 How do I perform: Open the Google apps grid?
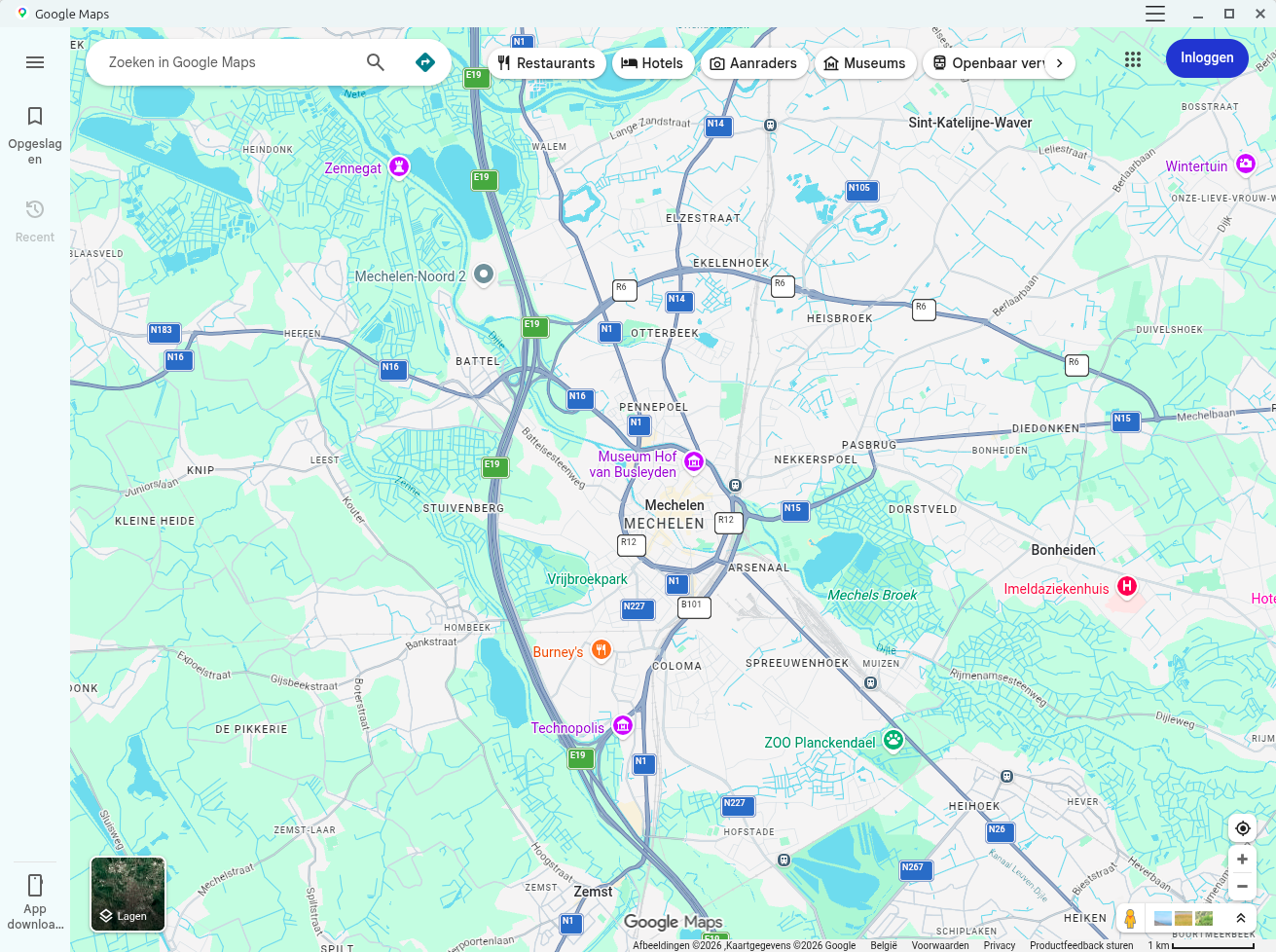click(x=1133, y=59)
